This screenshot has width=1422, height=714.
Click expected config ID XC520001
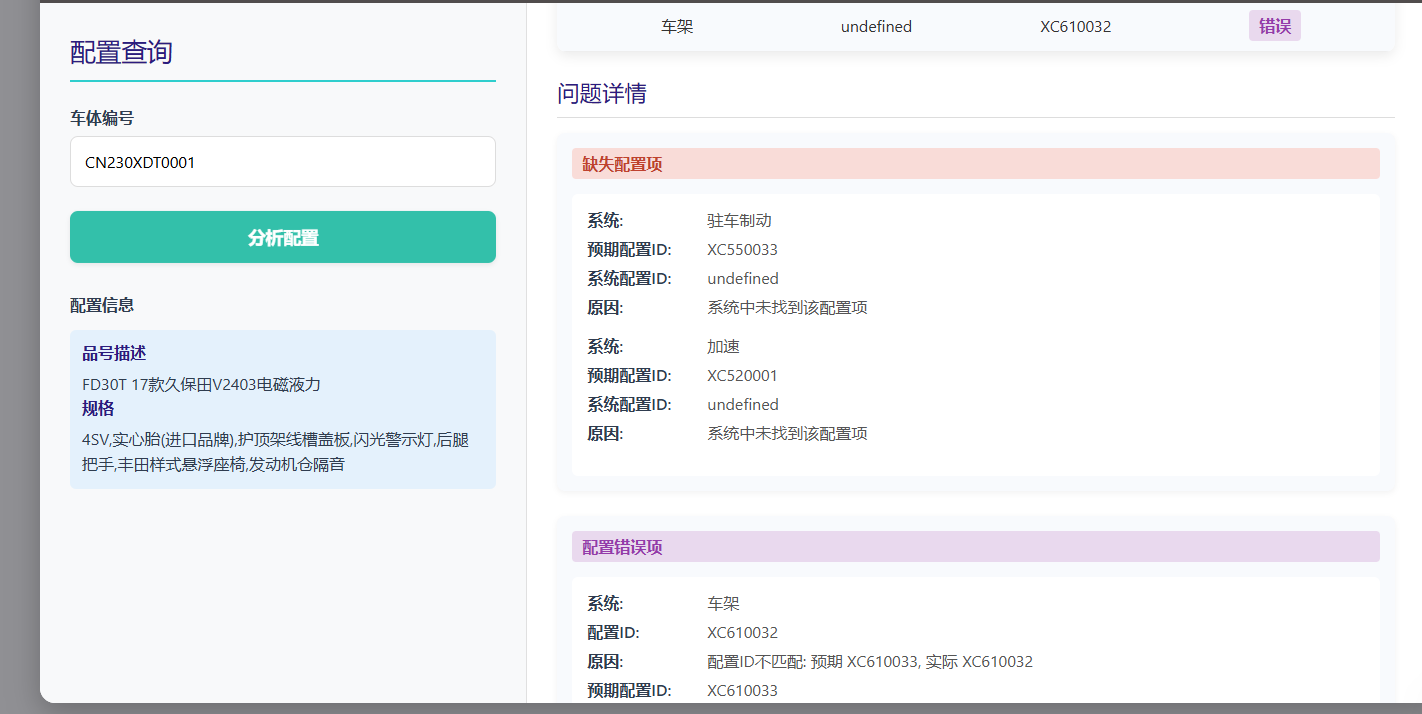[742, 376]
